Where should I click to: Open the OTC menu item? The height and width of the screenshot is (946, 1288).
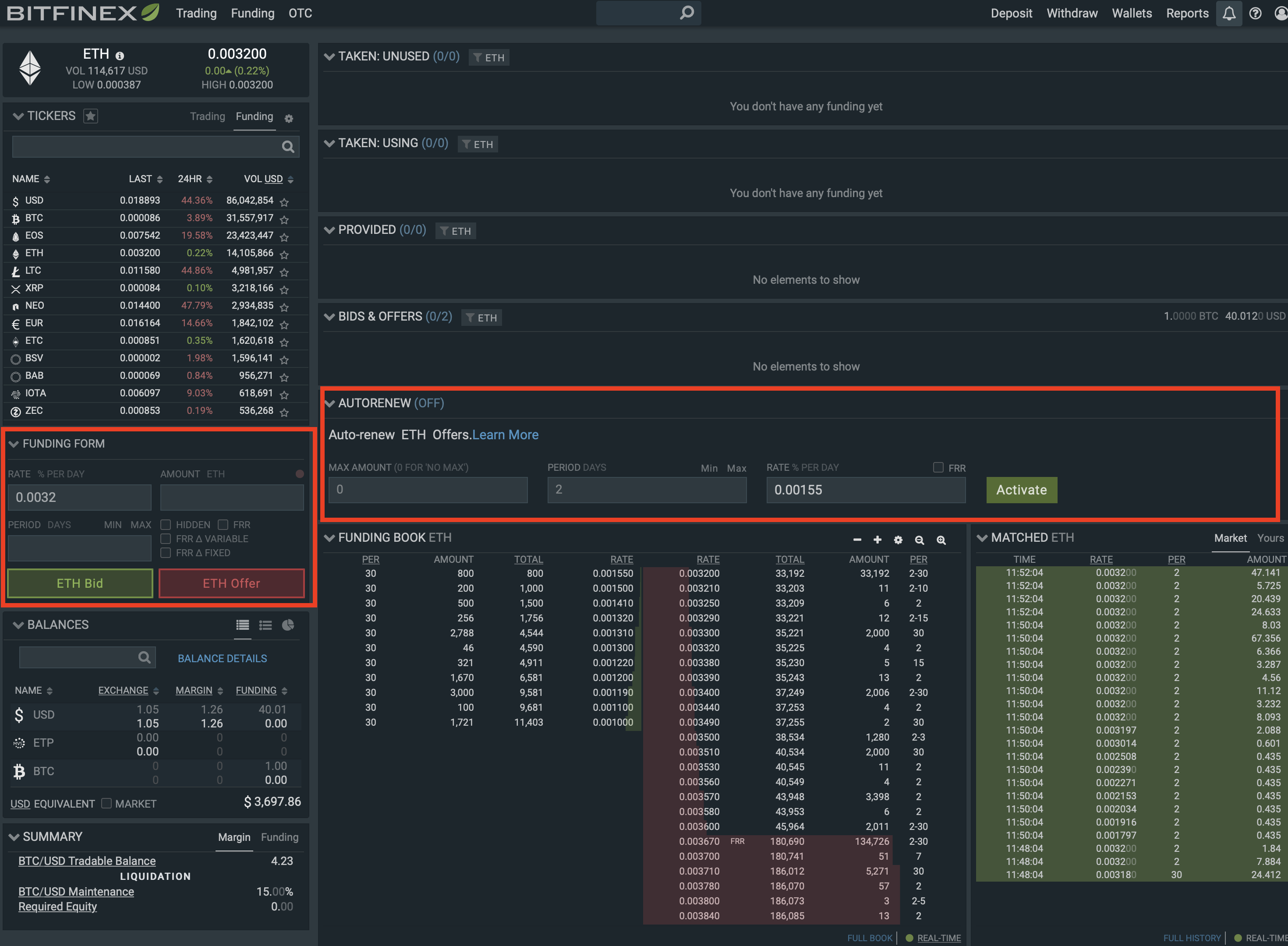pos(300,13)
